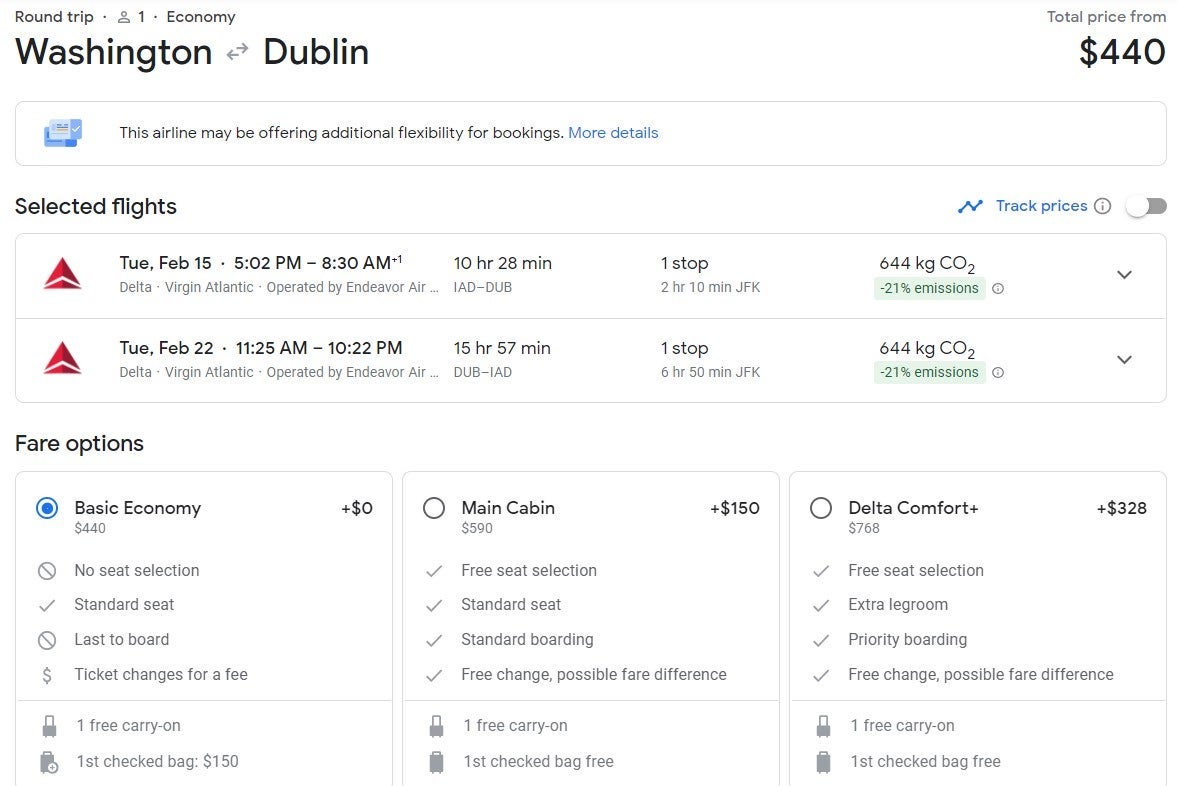Click the Basic Economy title
This screenshot has width=1177, height=786.
(137, 508)
